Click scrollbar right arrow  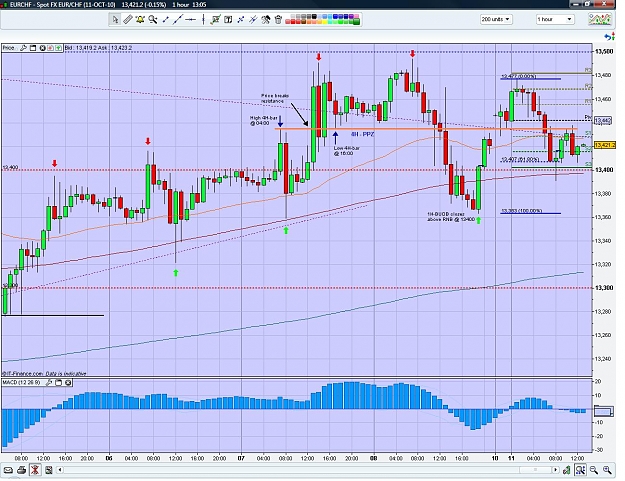click(555, 470)
